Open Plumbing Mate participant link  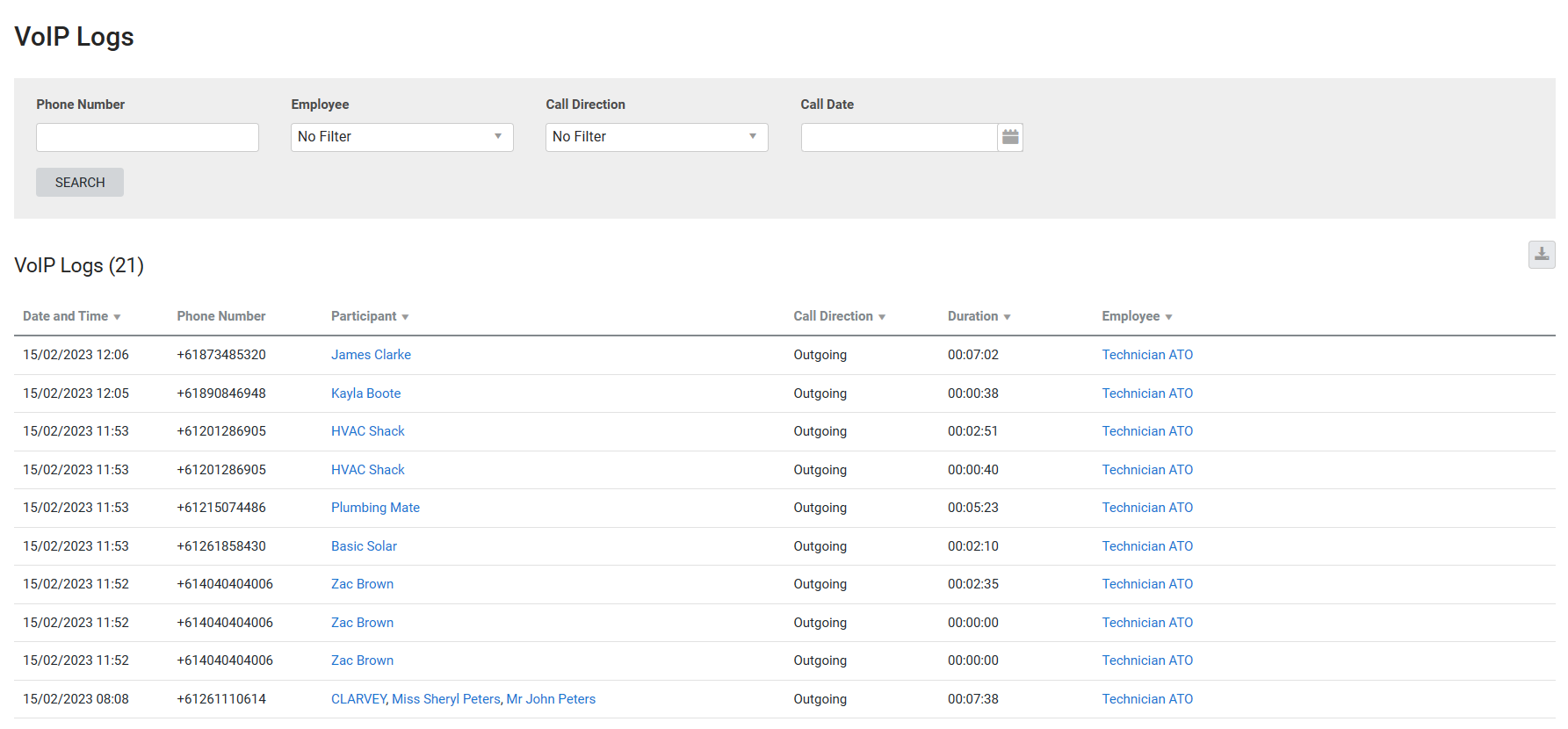pyautogui.click(x=375, y=508)
